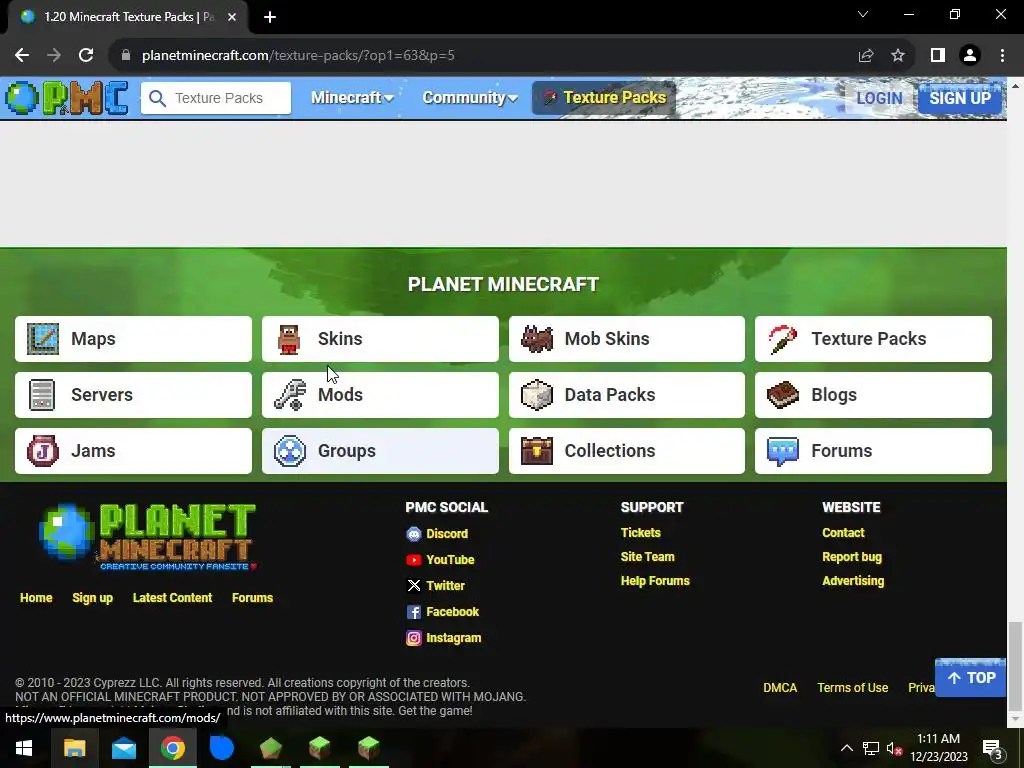
Task: Reload the page
Action: coord(86,56)
